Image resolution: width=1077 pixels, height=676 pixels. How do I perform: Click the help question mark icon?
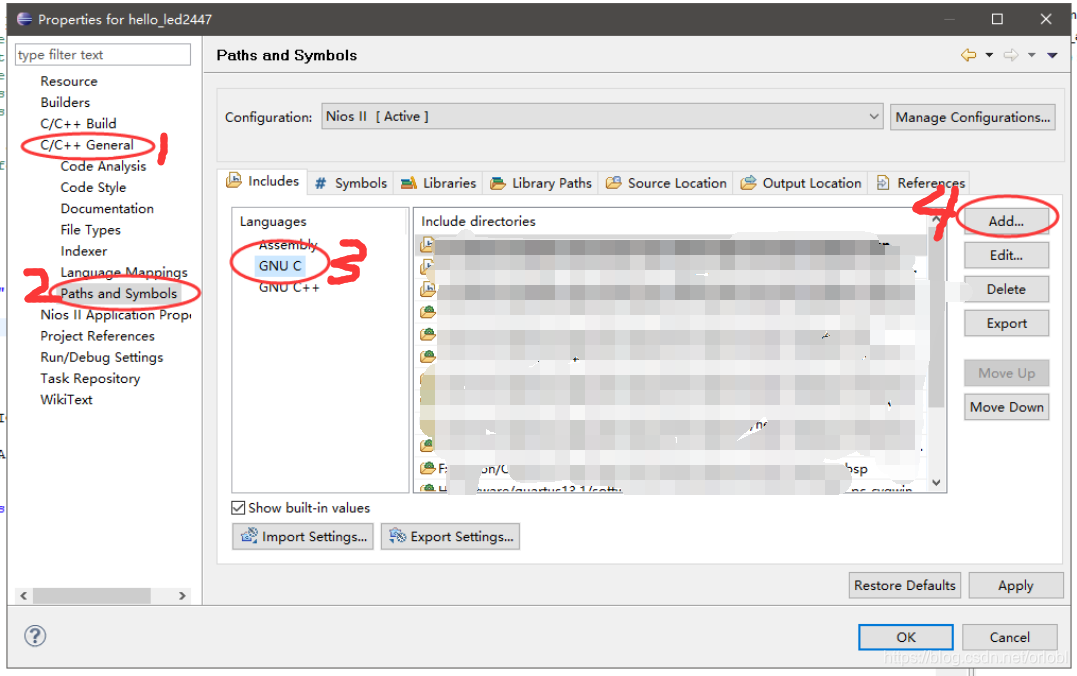tap(35, 635)
